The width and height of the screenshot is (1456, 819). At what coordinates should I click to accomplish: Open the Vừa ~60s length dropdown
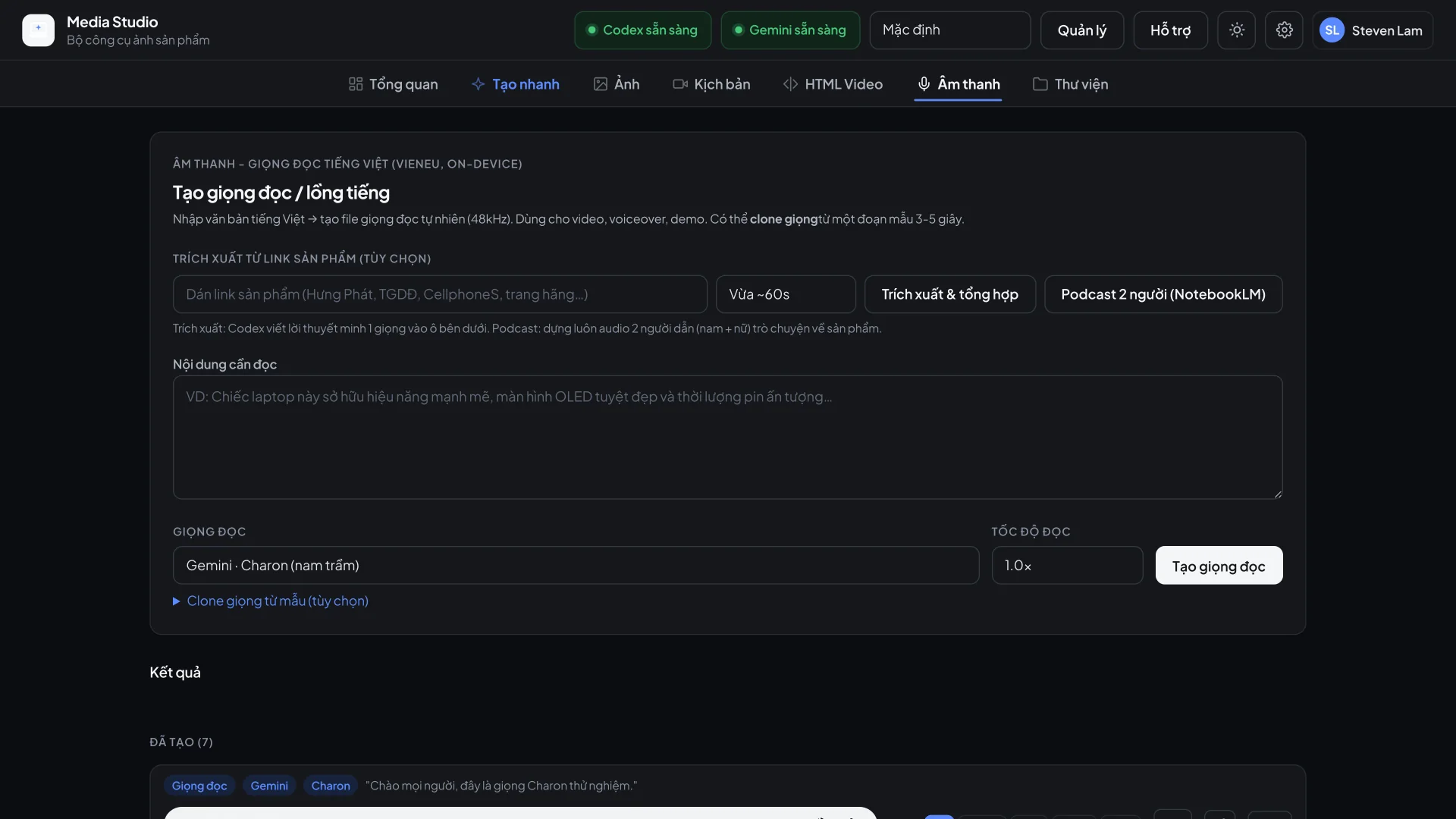click(x=786, y=294)
